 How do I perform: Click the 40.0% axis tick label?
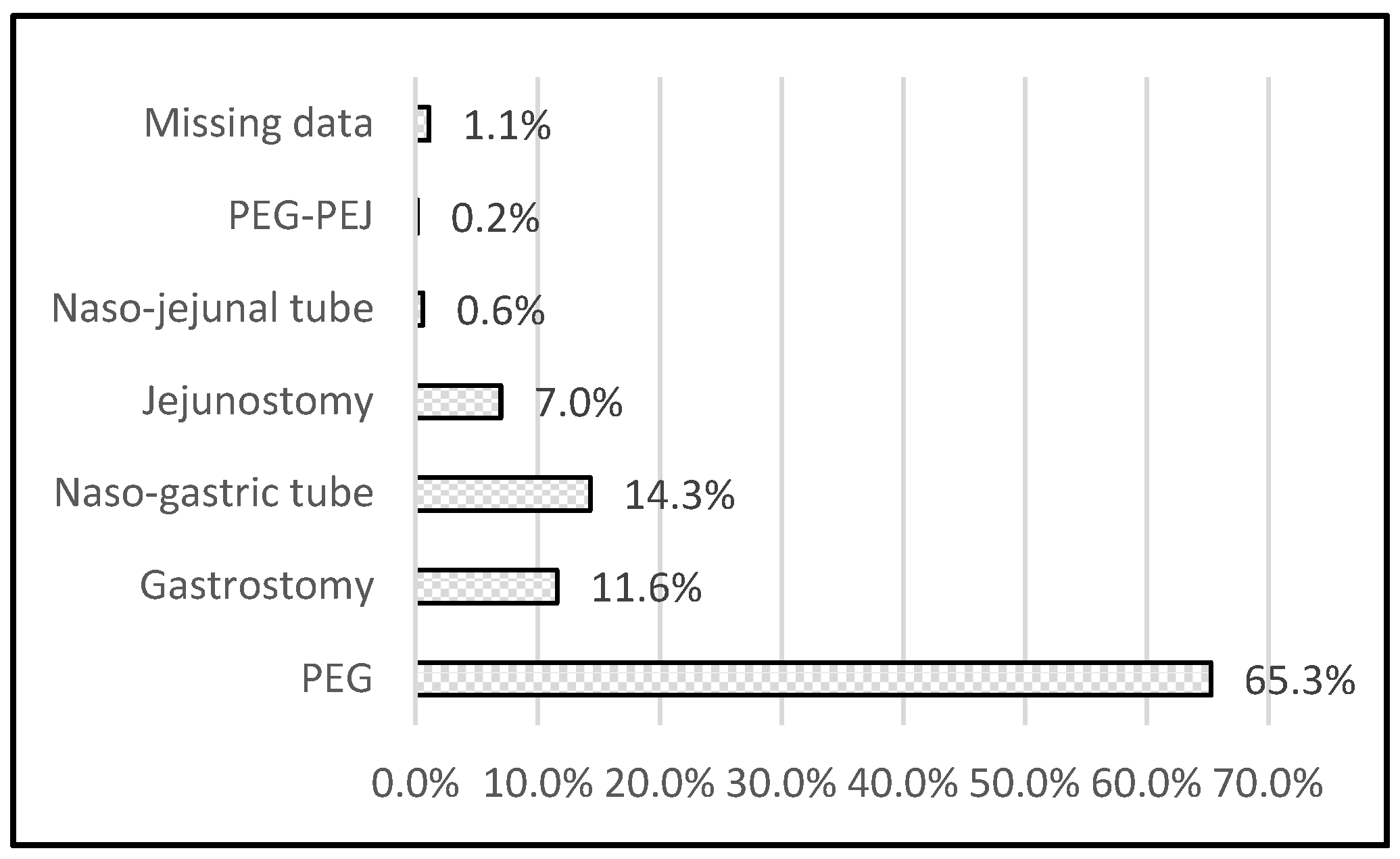coord(903,785)
